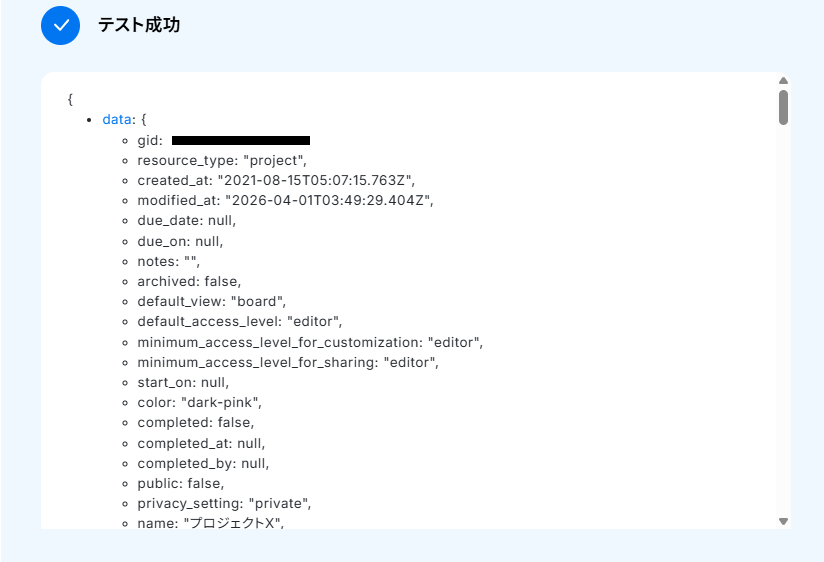Select the resource_type "project" line

[222, 160]
